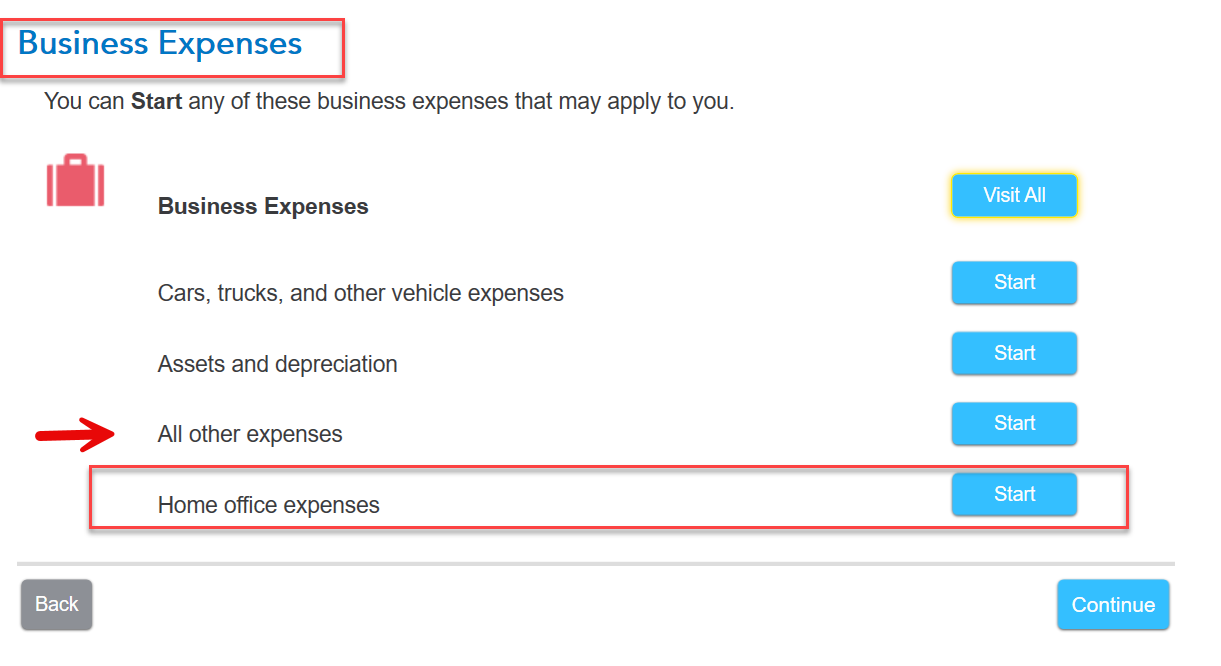
Task: Select the Assets and depreciation label
Action: (277, 365)
